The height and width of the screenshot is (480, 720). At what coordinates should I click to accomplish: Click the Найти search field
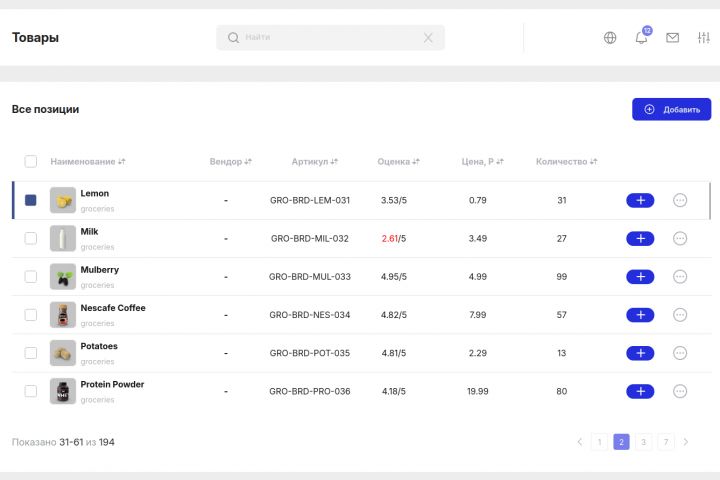coord(320,38)
